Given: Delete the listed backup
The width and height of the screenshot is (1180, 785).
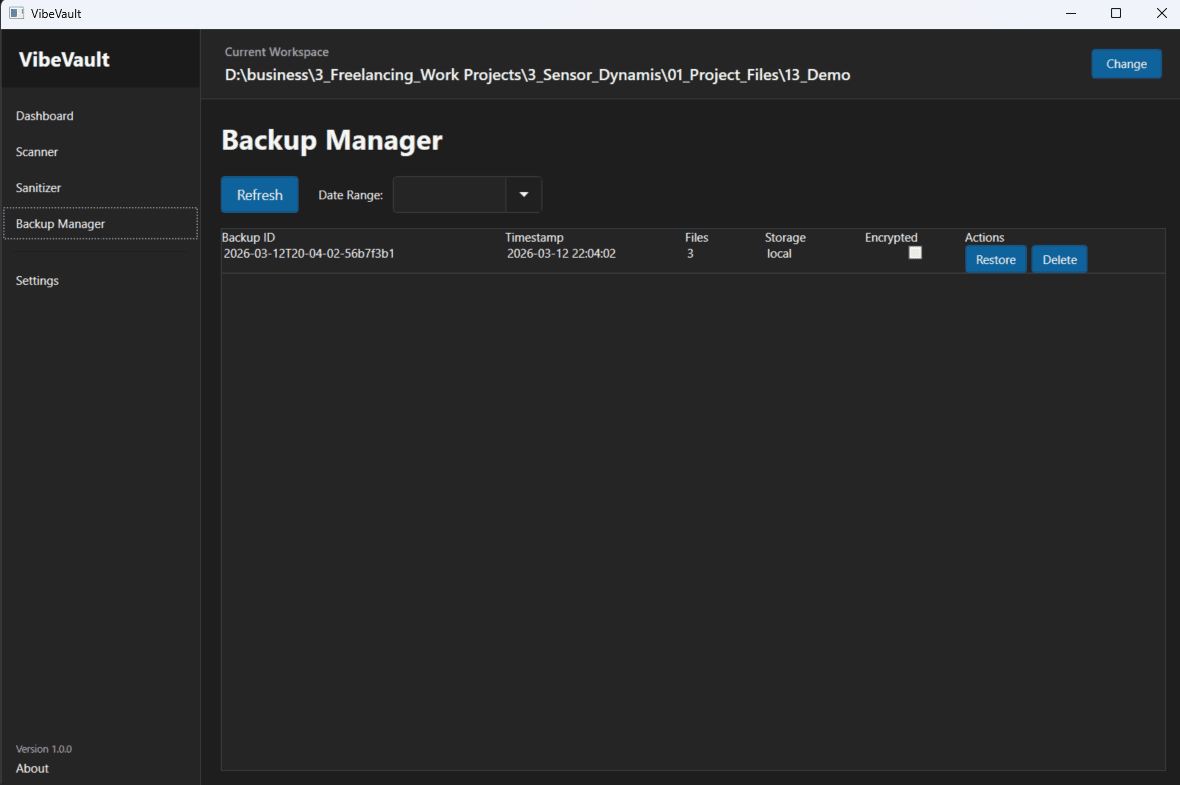Looking at the screenshot, I should (1059, 259).
